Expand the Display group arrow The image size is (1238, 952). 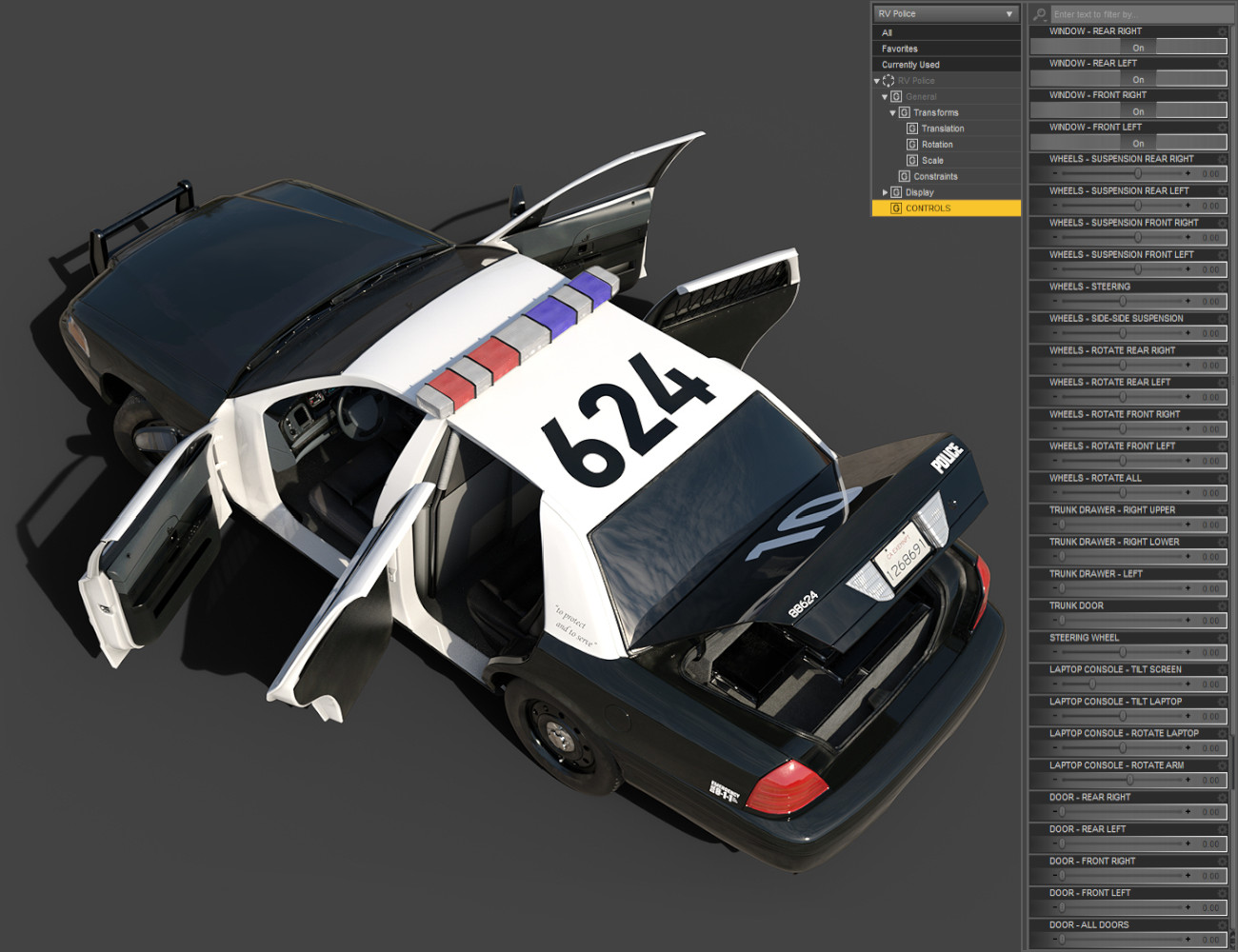point(885,192)
